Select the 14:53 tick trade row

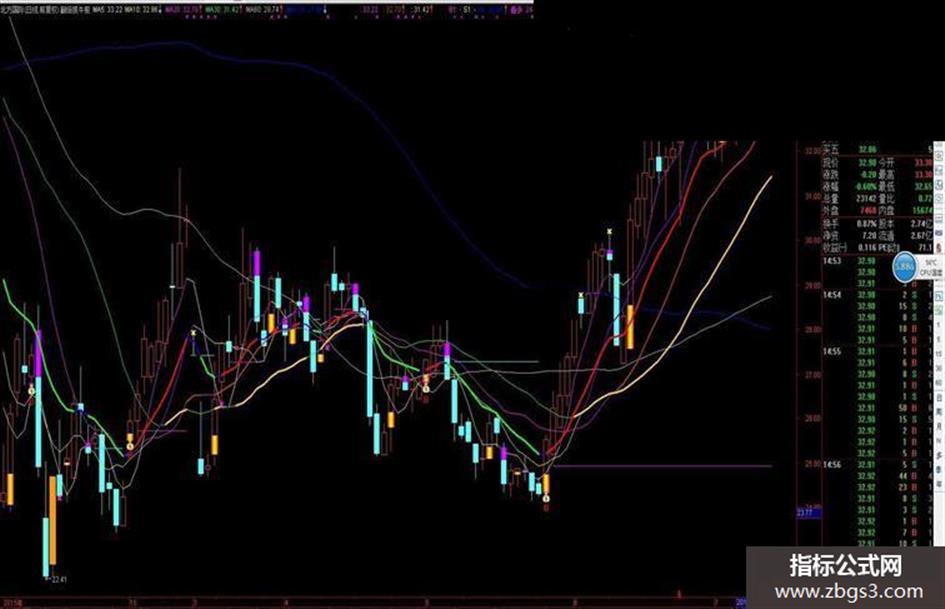[x=877, y=261]
